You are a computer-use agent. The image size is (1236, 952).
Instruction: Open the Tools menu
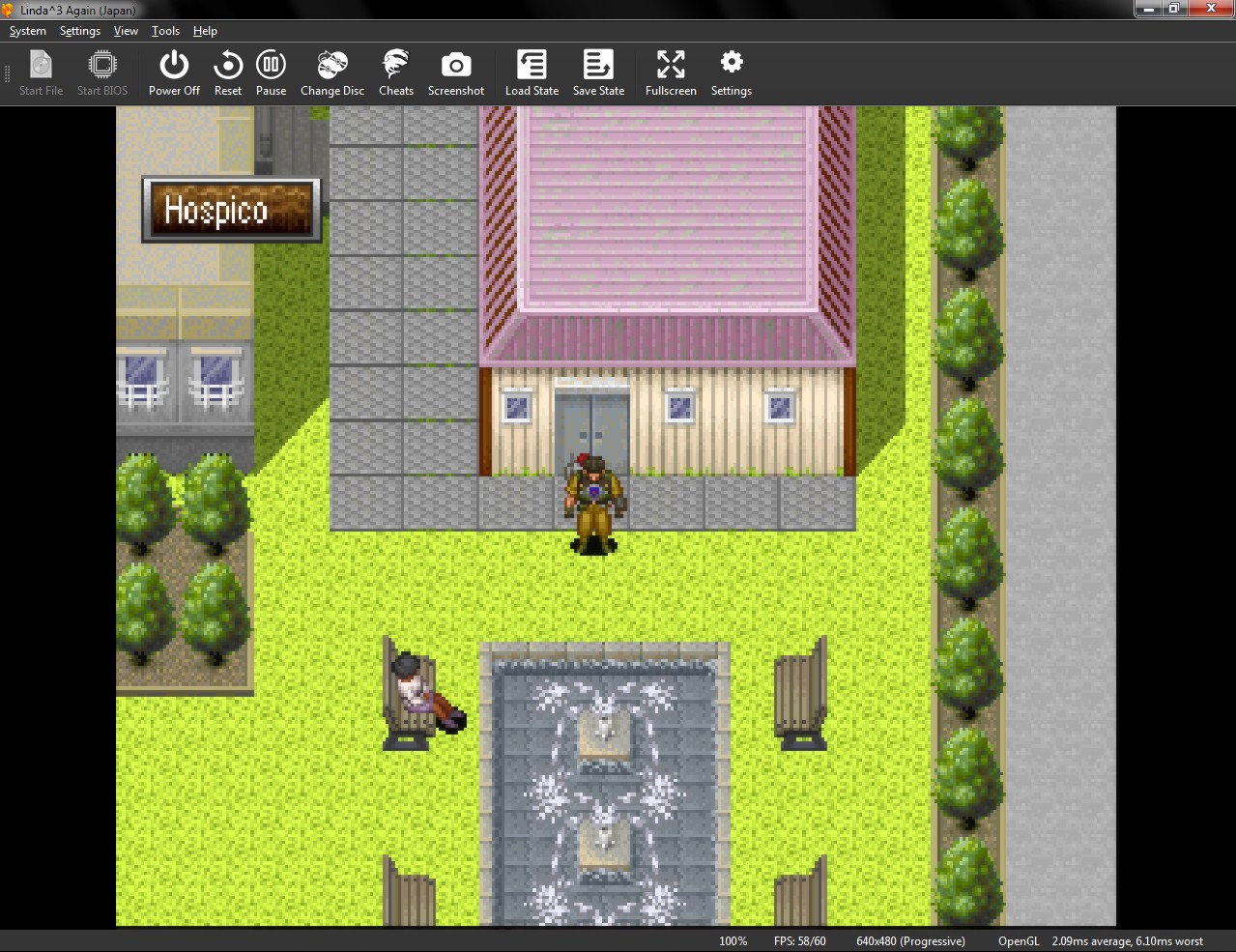165,31
